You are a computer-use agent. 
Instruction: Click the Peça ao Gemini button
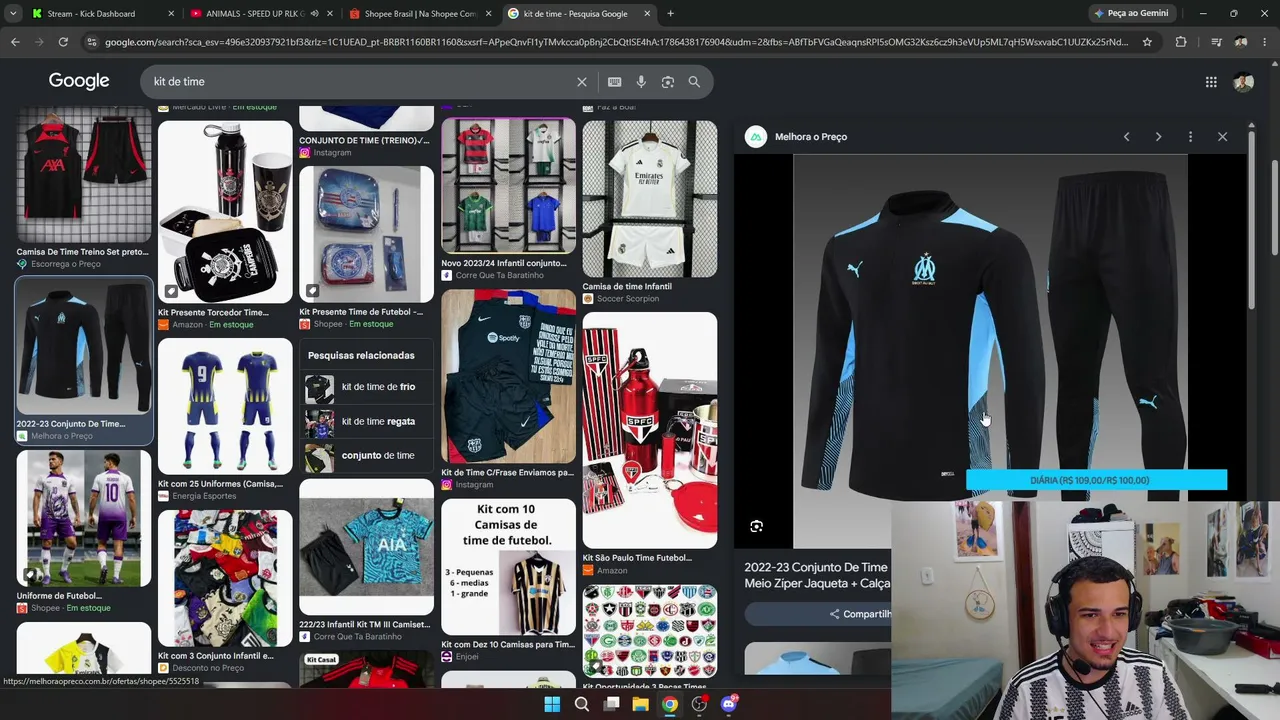click(x=1132, y=14)
